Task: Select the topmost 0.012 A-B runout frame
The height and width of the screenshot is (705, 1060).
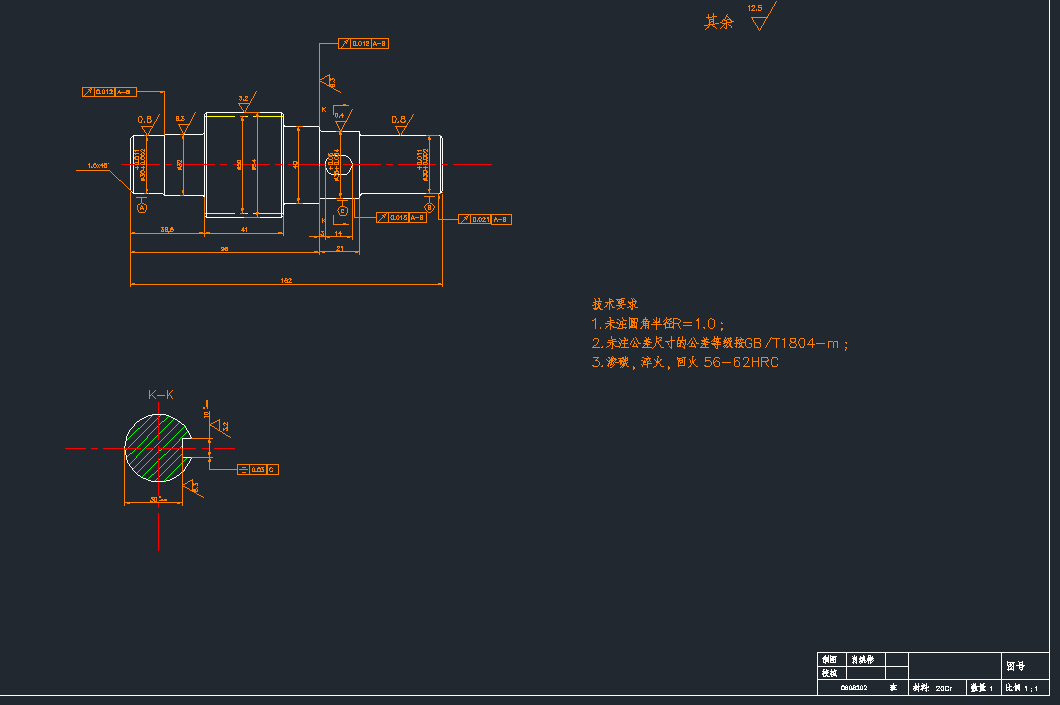Action: (x=363, y=43)
